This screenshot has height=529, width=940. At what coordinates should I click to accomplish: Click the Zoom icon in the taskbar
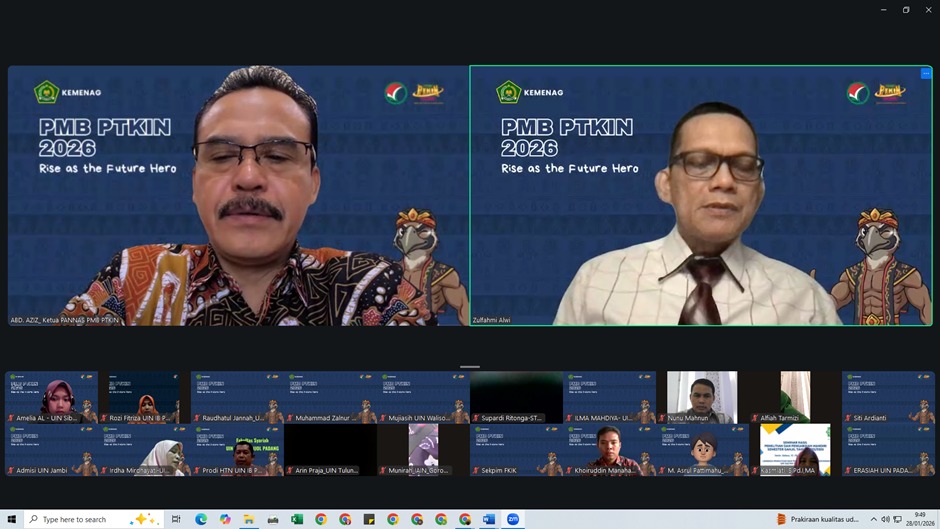513,519
